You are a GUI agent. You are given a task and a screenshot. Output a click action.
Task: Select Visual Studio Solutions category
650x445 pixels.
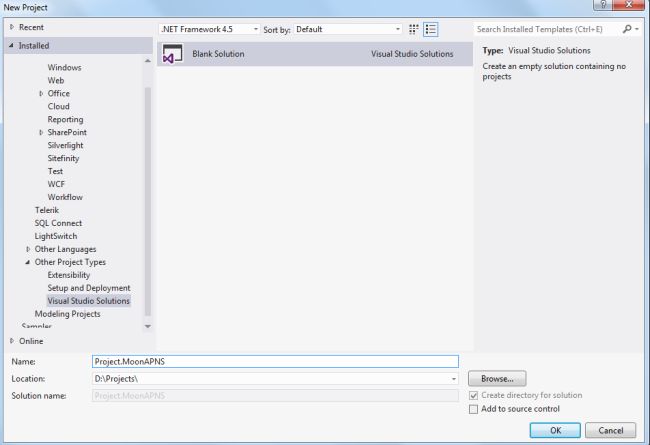coord(88,301)
